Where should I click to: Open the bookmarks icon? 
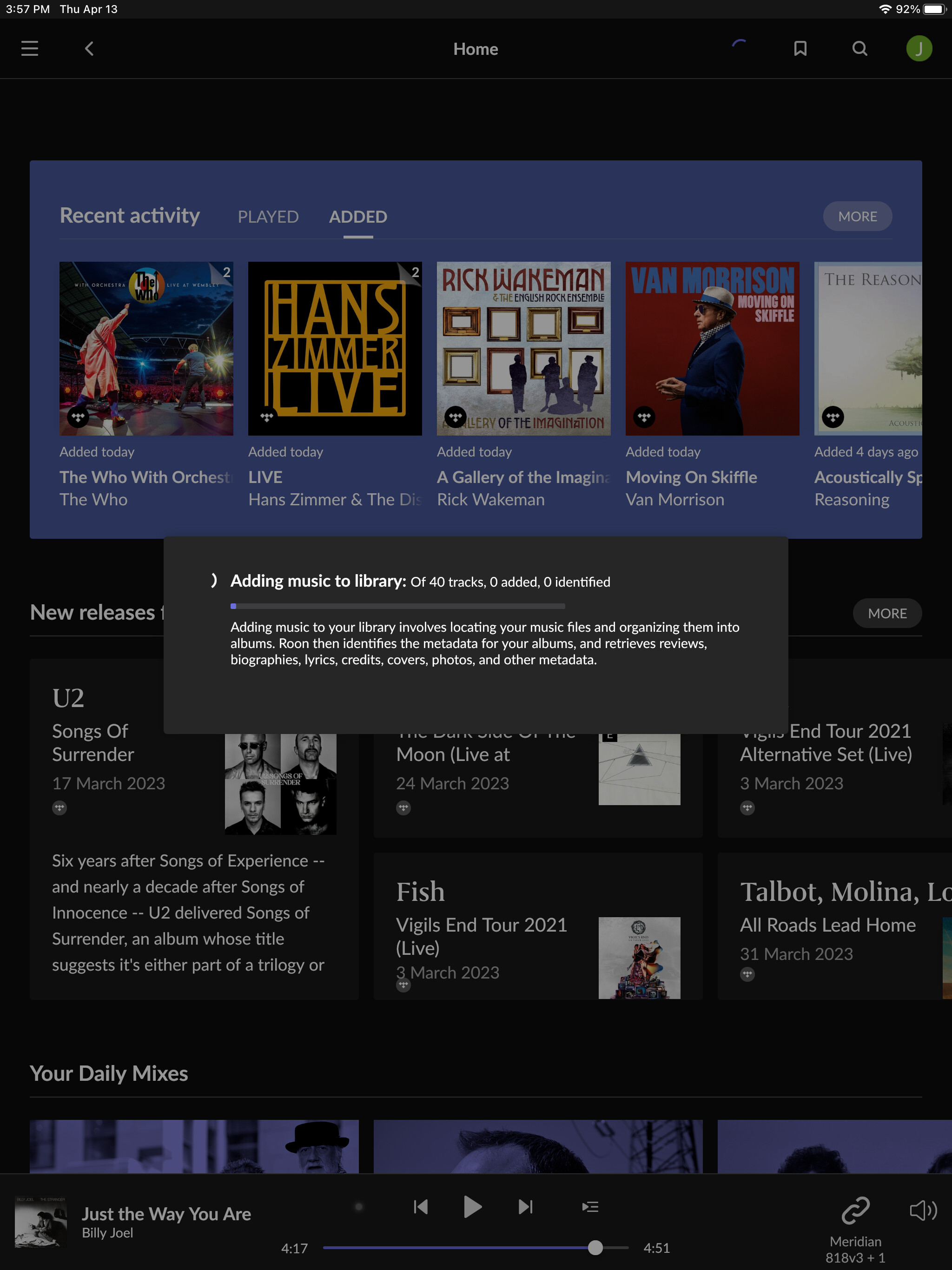800,49
